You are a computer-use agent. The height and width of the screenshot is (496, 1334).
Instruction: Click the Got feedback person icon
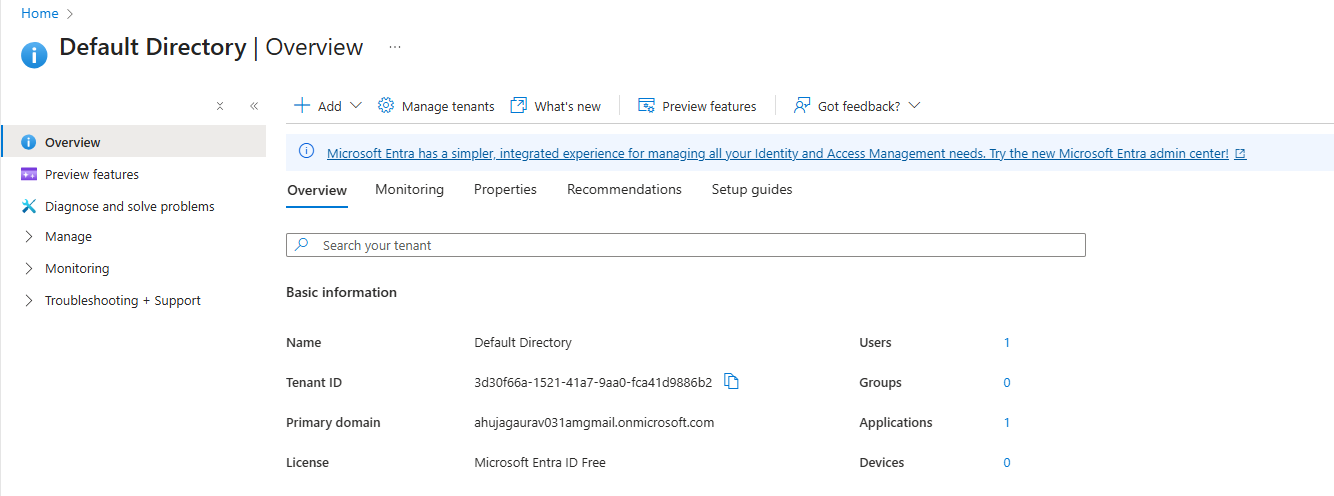click(x=801, y=106)
